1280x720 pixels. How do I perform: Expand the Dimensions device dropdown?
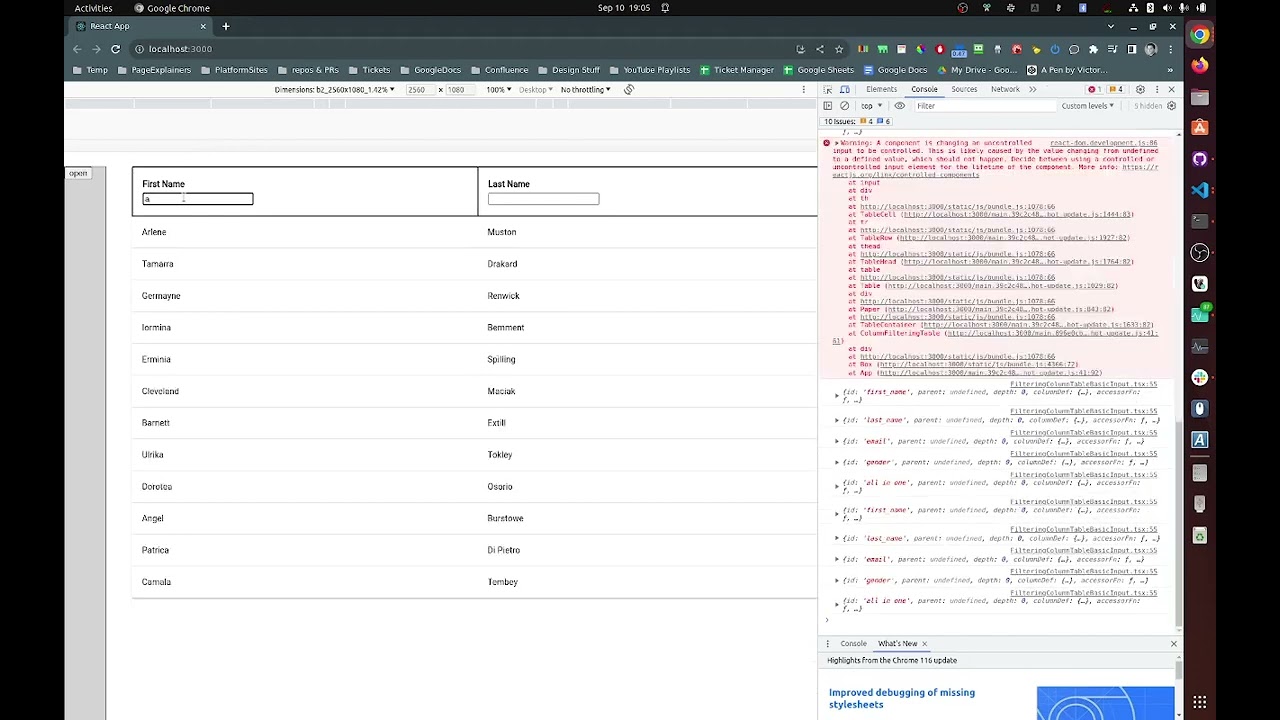click(x=334, y=89)
